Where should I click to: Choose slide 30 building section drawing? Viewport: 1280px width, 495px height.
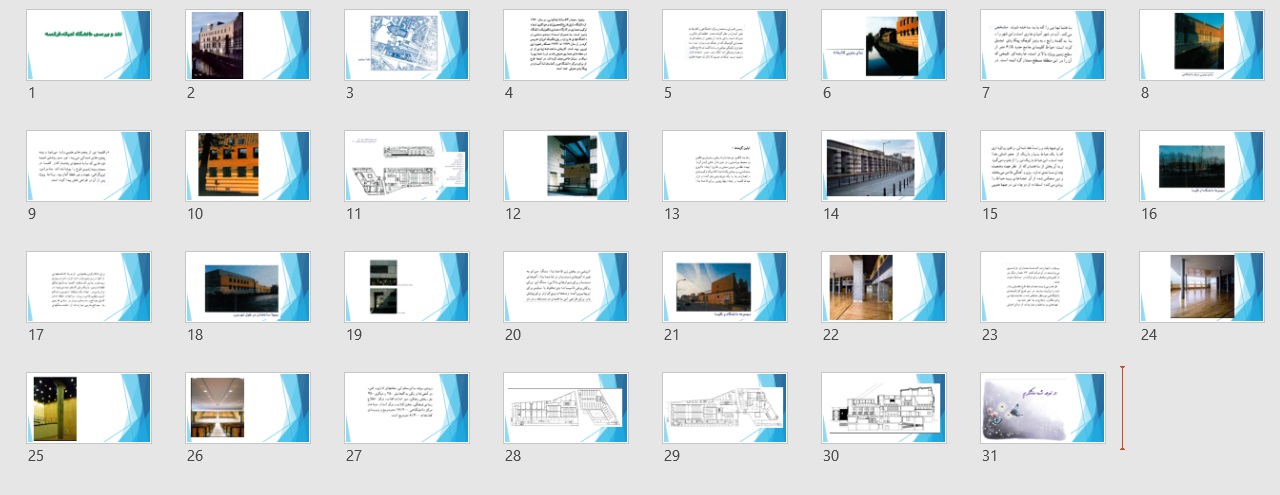pyautogui.click(x=884, y=408)
